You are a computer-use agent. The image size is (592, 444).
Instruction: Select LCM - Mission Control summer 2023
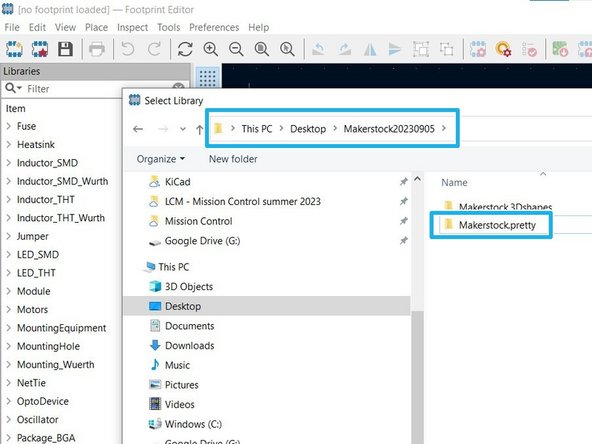(243, 202)
